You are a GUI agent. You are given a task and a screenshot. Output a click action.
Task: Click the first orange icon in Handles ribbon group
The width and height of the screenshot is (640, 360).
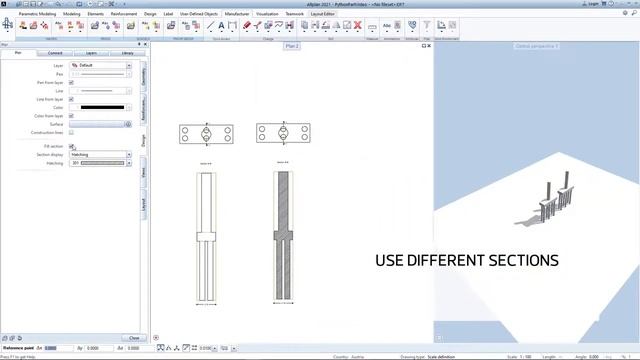click(23, 25)
